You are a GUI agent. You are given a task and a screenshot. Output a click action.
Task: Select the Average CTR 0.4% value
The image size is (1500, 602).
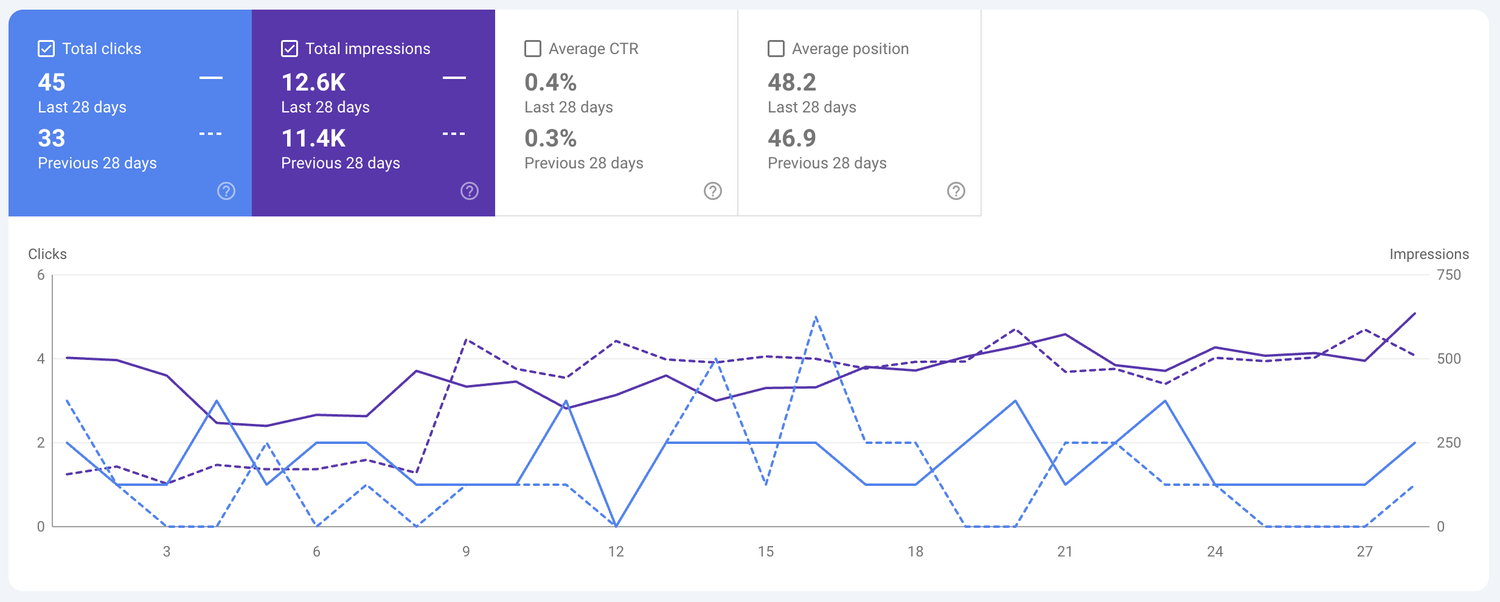(x=551, y=82)
